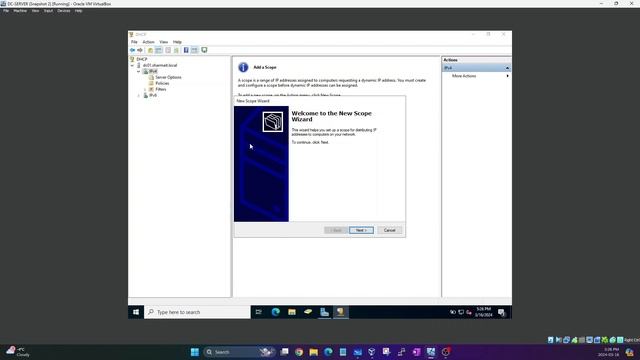The height and width of the screenshot is (360, 640).
Task: Open Edge from the host taskbar
Action: [x=328, y=352]
